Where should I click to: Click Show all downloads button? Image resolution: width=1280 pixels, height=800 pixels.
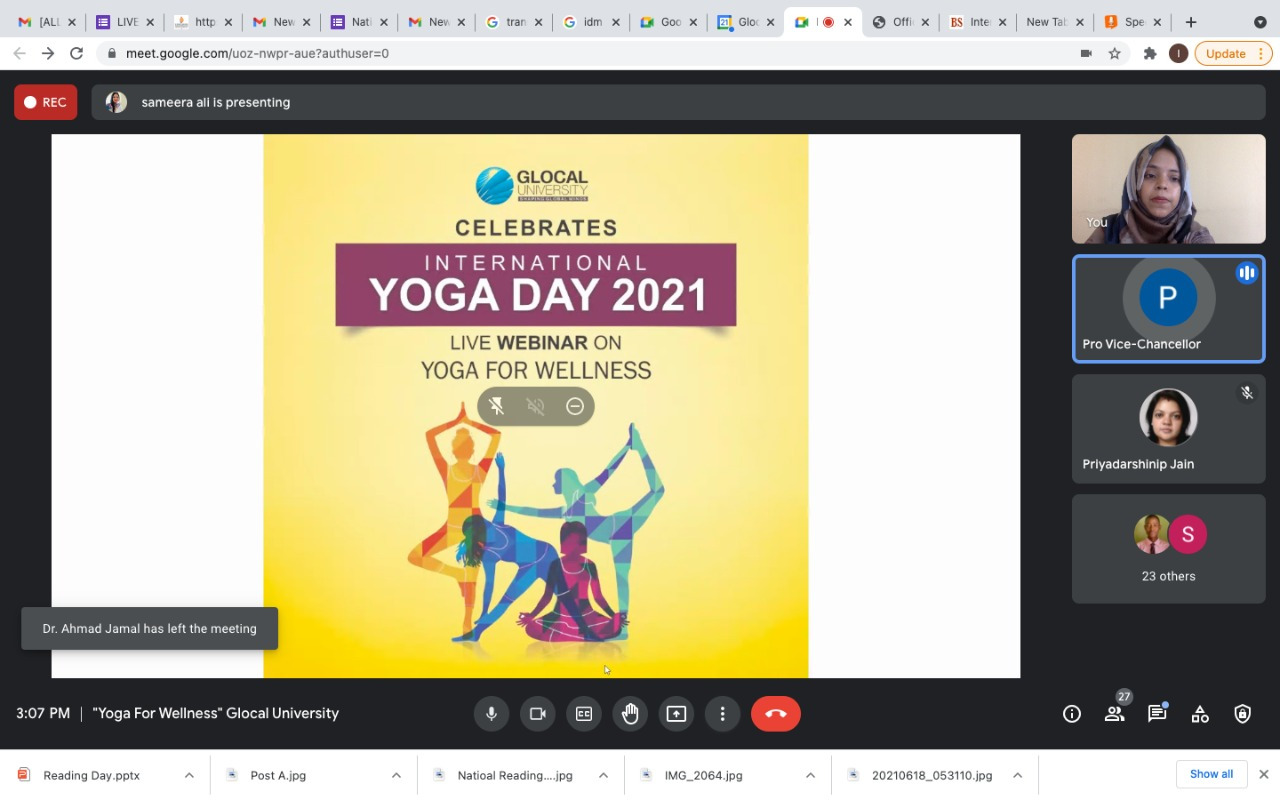[1211, 774]
